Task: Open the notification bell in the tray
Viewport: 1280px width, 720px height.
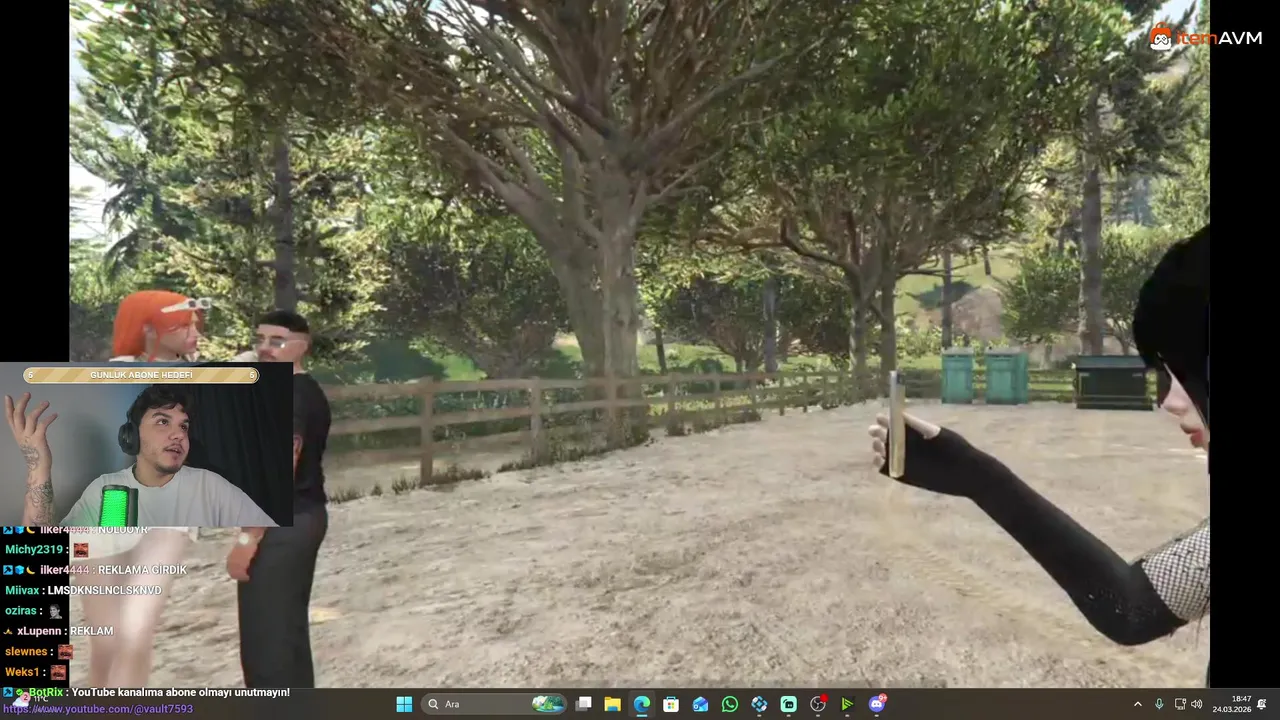Action: coord(1262,704)
